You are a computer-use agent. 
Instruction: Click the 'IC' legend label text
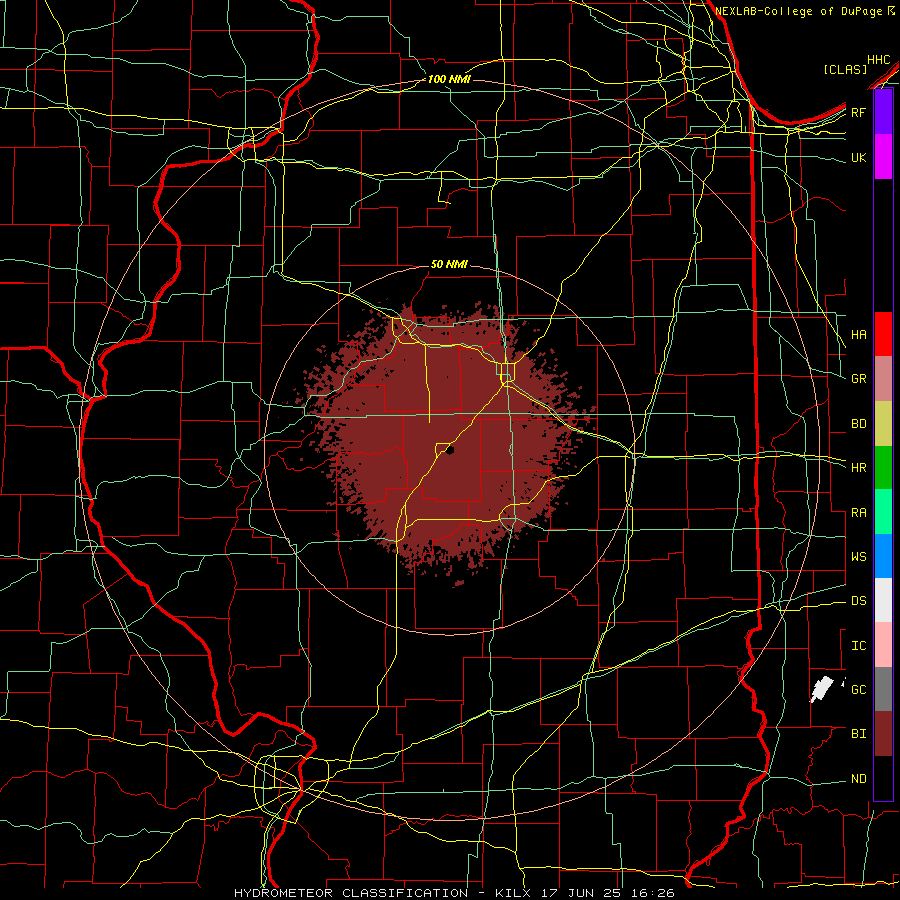(859, 645)
